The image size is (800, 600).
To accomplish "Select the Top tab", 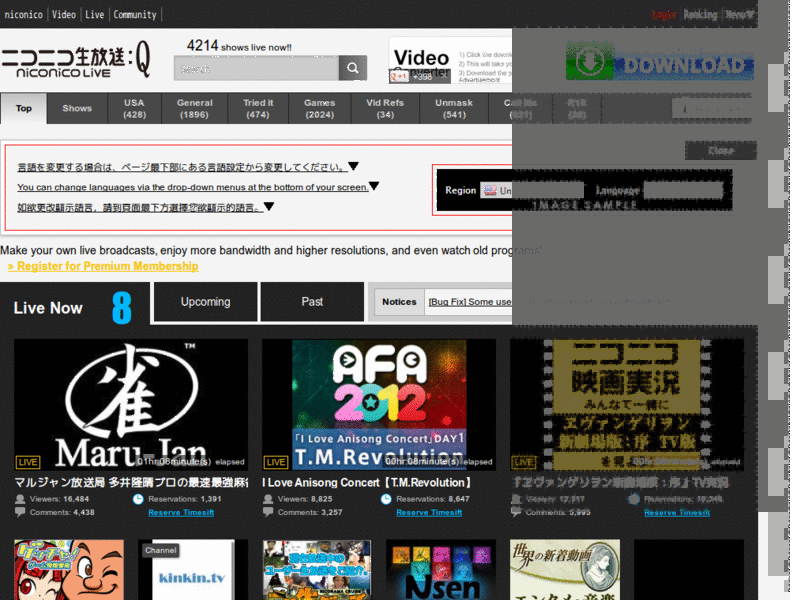I will pyautogui.click(x=23, y=108).
